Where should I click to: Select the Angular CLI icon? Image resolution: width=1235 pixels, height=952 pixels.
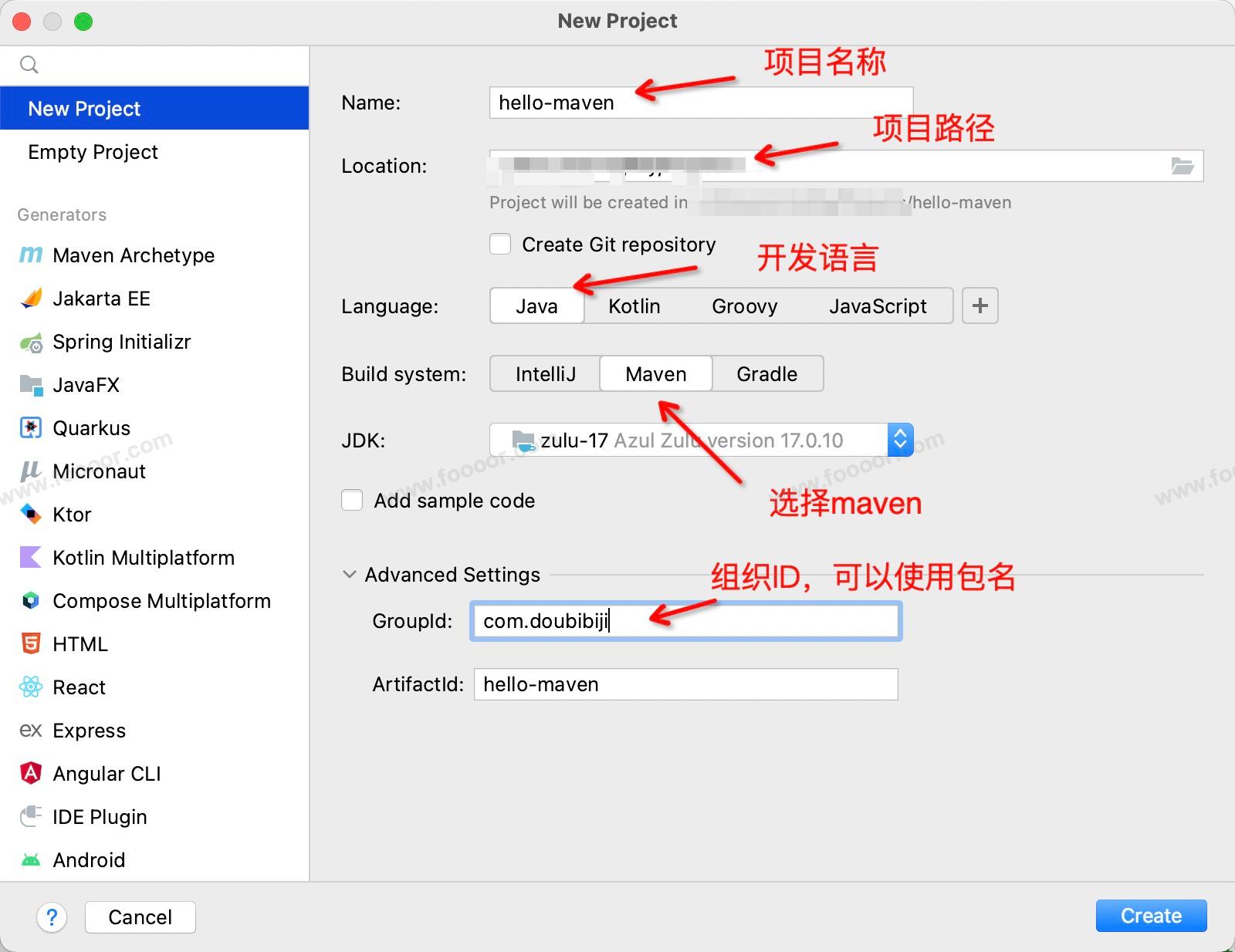click(x=31, y=774)
